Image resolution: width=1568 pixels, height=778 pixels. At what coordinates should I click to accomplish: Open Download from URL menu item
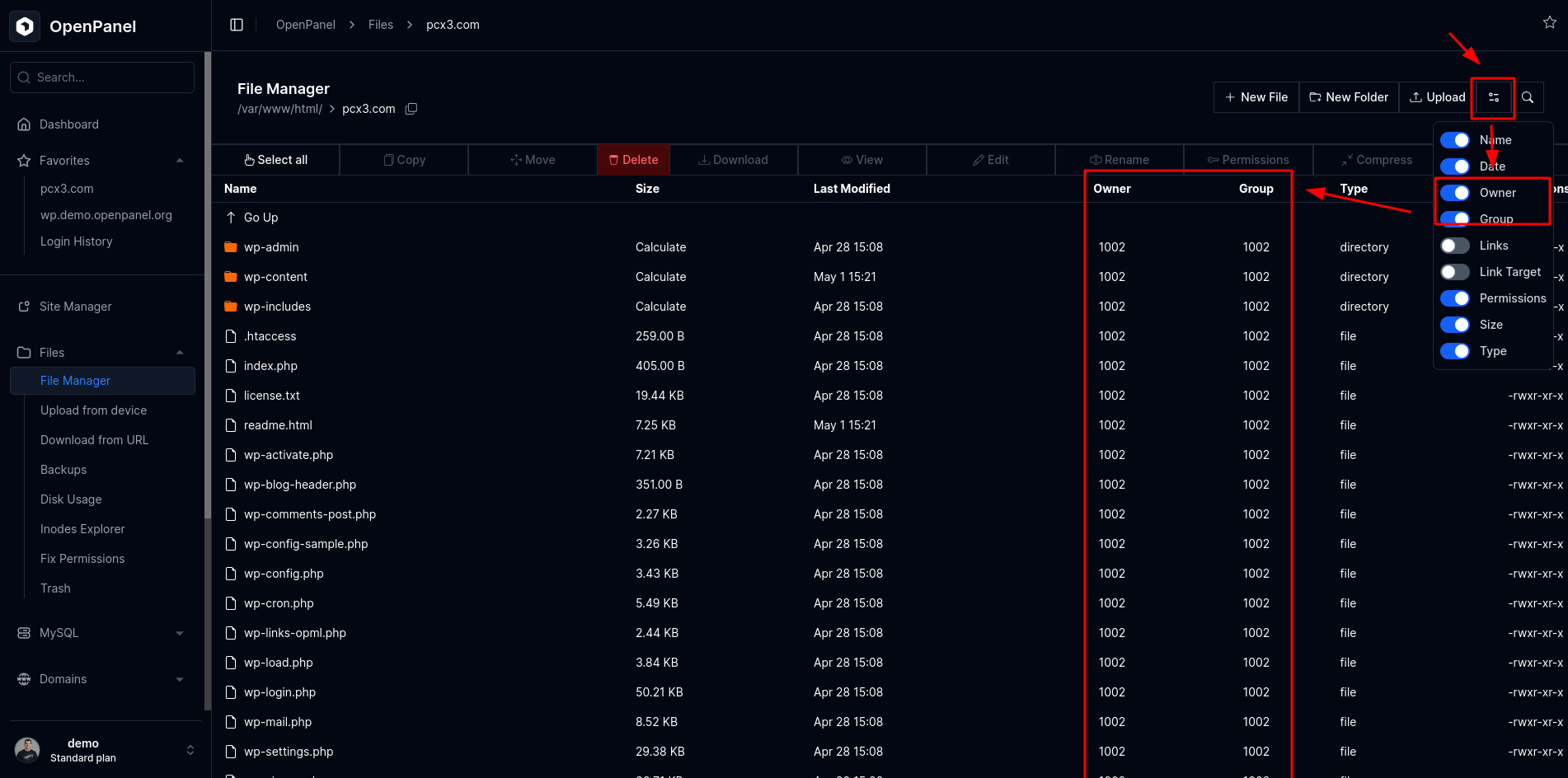[x=94, y=440]
